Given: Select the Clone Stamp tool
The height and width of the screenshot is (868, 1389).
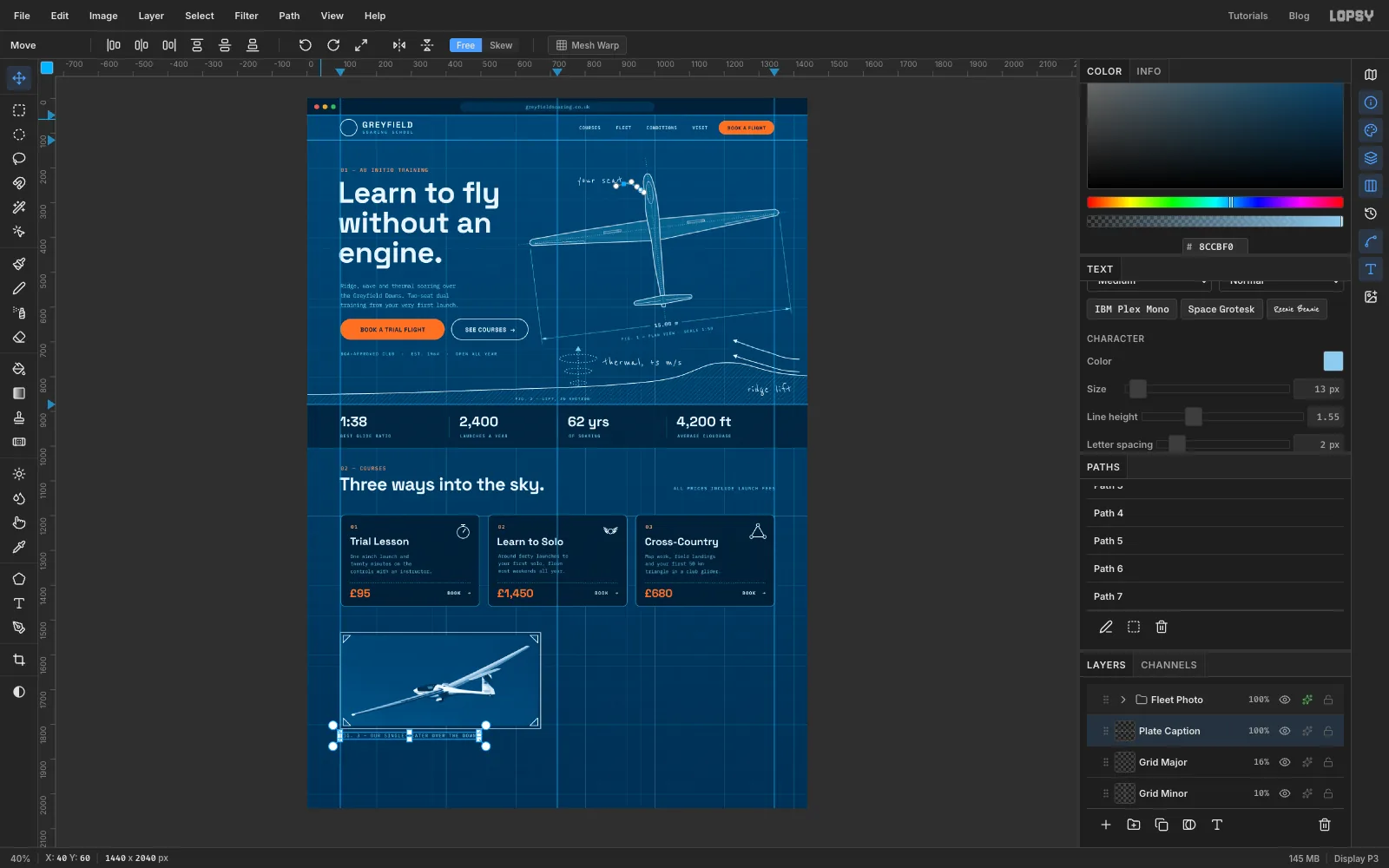Looking at the screenshot, I should click(x=19, y=418).
